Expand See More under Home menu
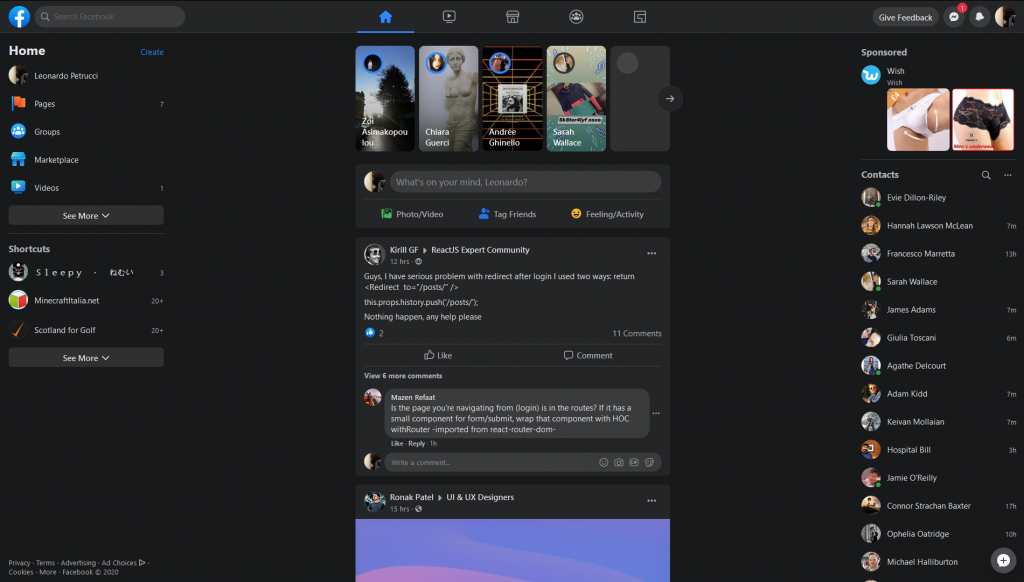Viewport: 1024px width, 582px height. pyautogui.click(x=86, y=216)
